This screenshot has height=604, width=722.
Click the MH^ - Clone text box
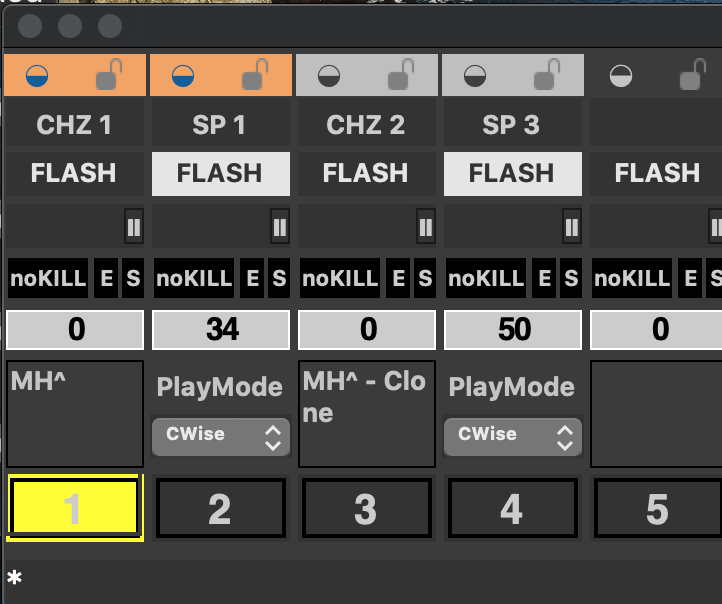(366, 414)
